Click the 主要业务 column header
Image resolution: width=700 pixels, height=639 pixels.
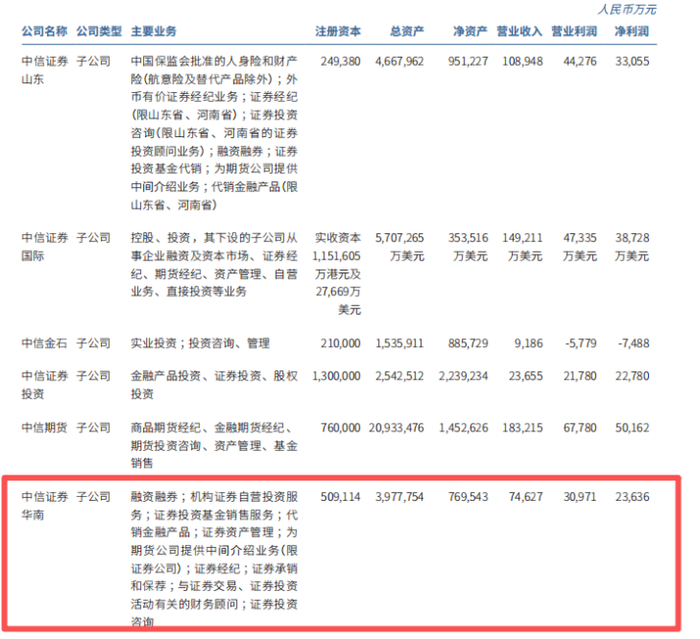point(154,31)
